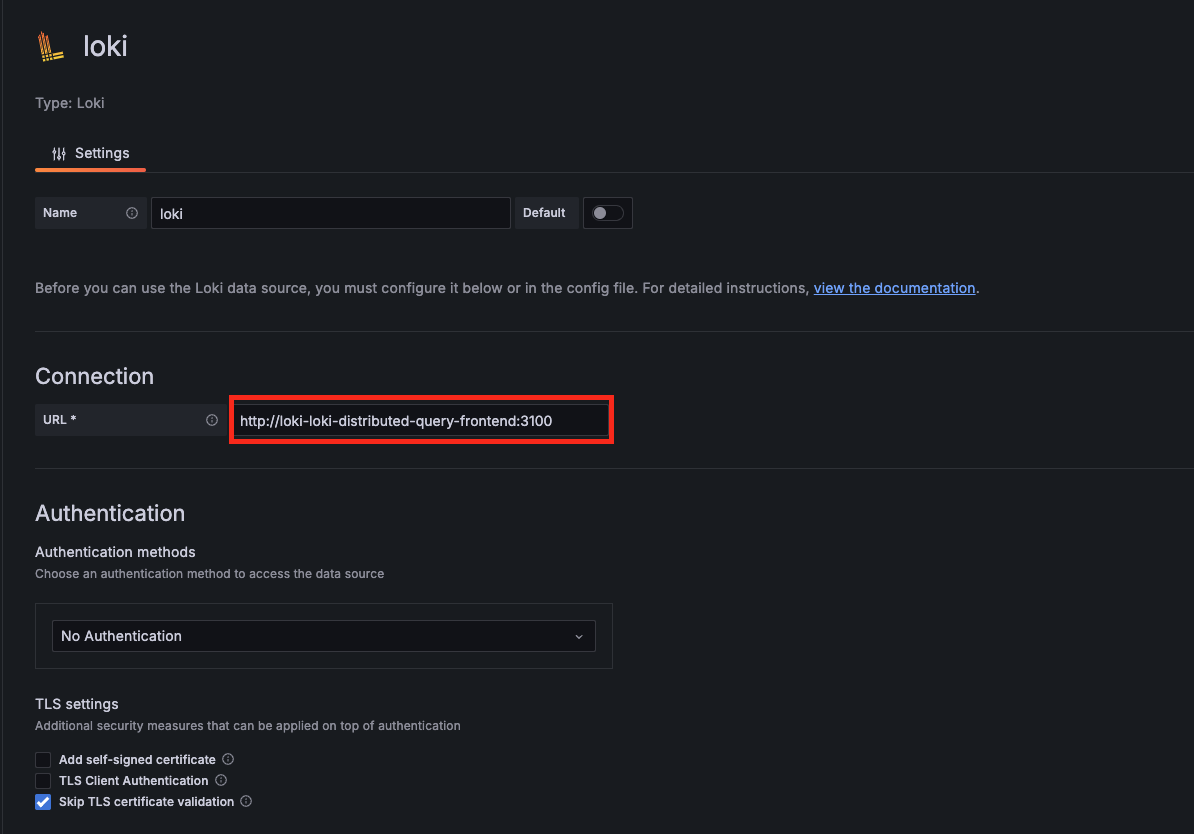Click the URL * field label
This screenshot has width=1194, height=834.
point(59,420)
